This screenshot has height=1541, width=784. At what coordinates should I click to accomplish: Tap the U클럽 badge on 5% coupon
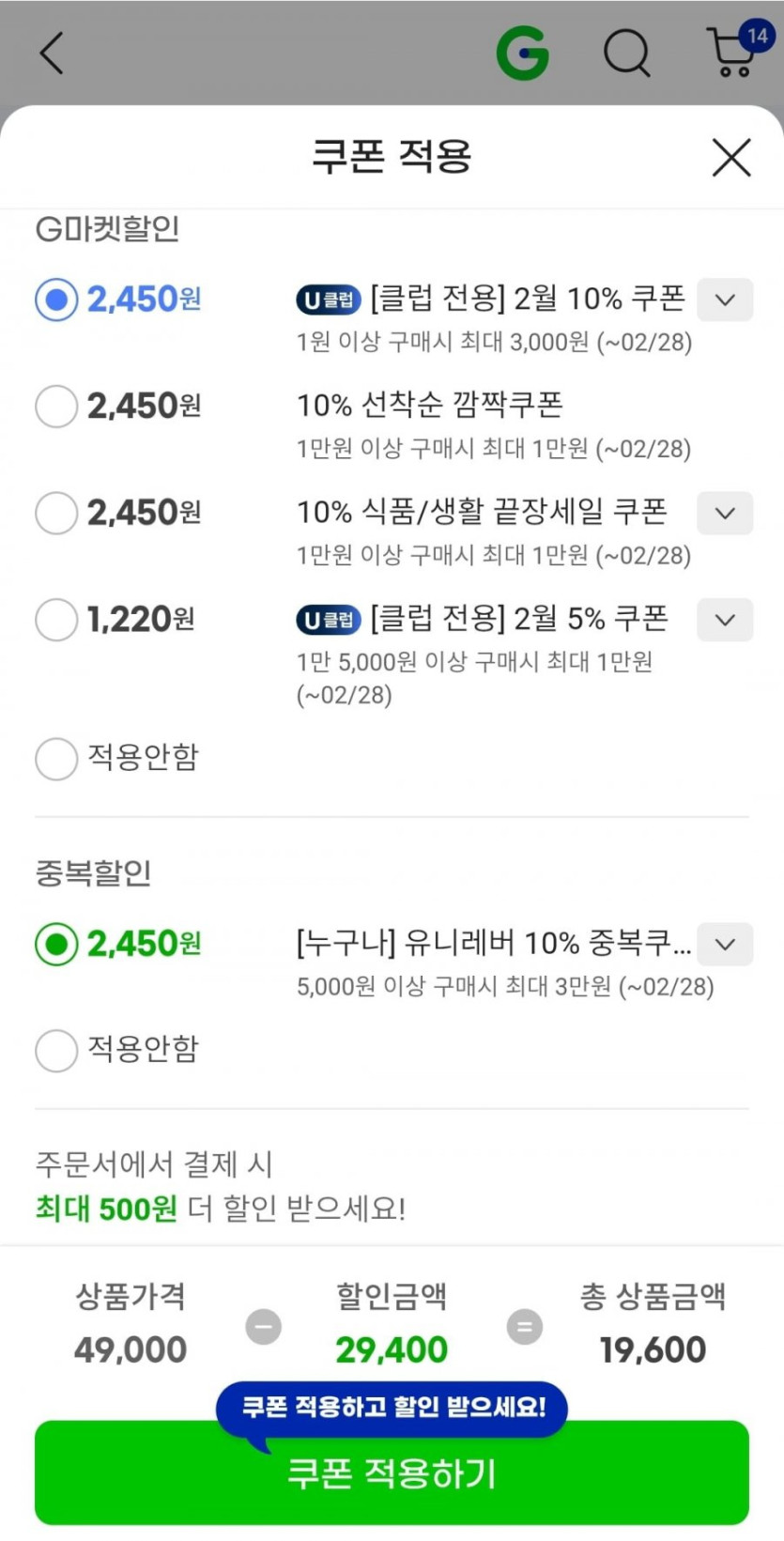pos(329,620)
